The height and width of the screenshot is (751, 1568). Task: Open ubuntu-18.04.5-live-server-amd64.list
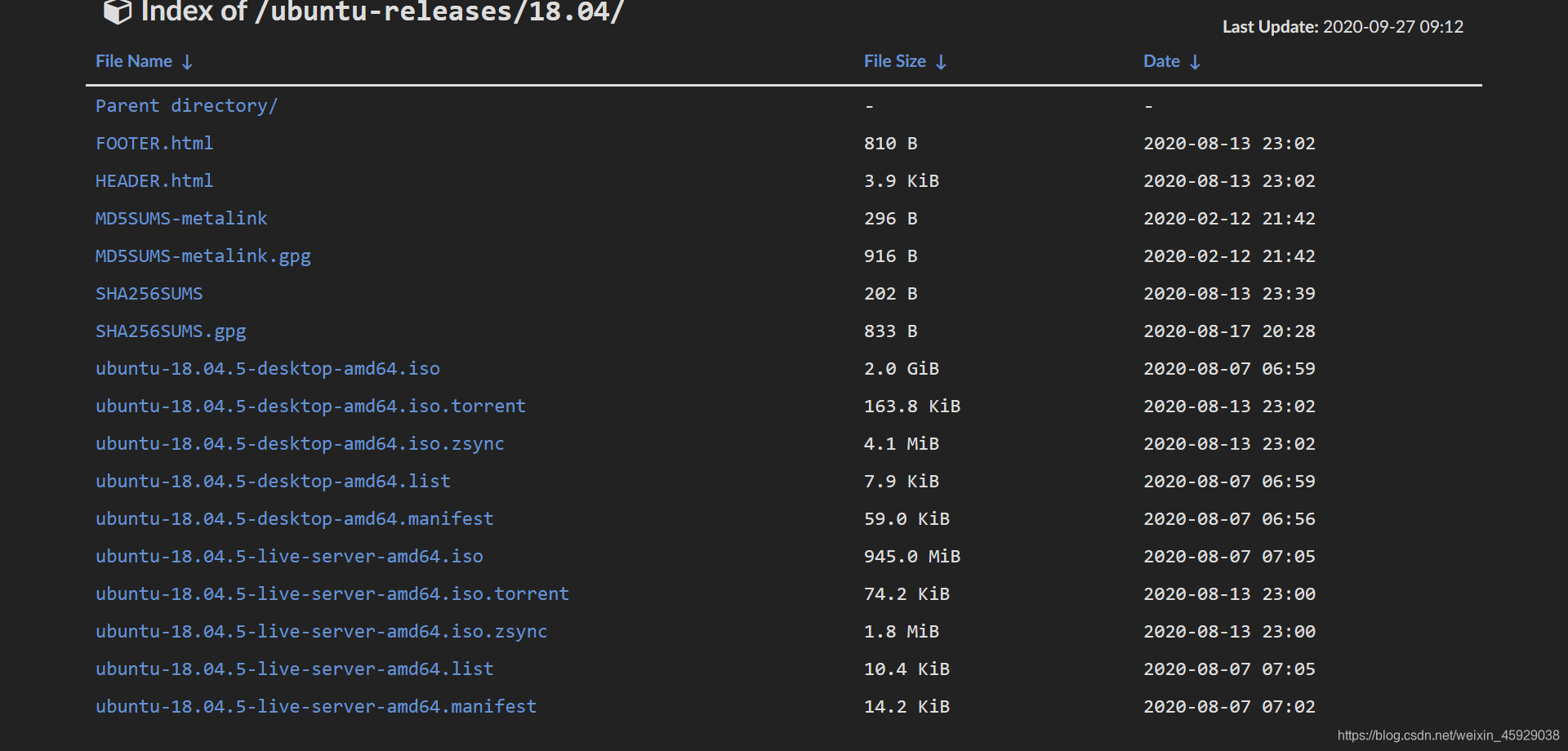tap(295, 669)
